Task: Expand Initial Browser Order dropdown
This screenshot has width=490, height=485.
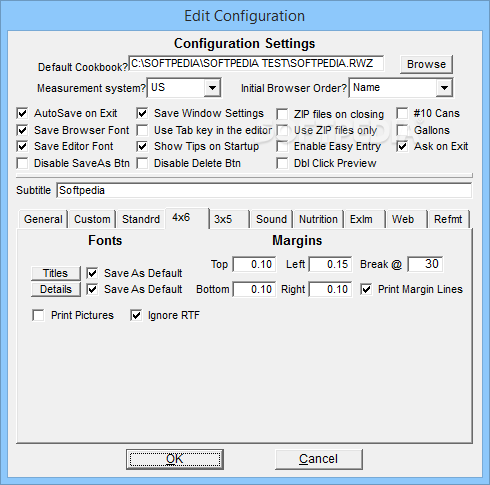Action: click(x=444, y=88)
